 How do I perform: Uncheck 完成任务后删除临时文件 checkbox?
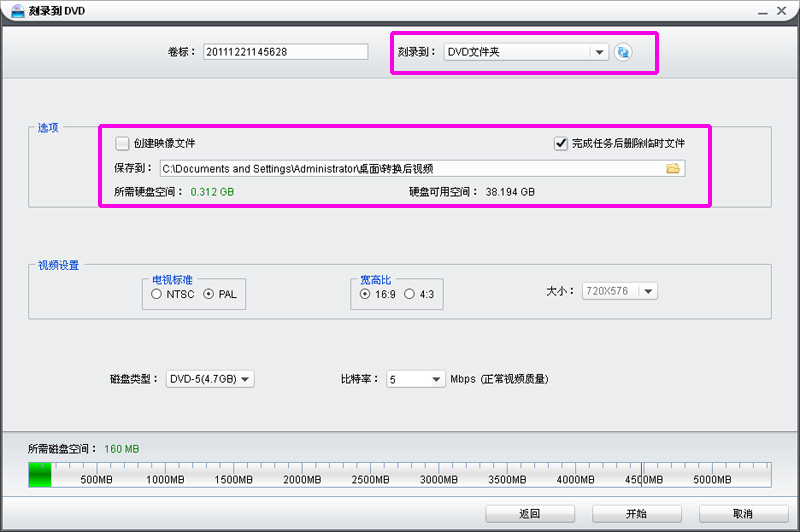pos(561,143)
